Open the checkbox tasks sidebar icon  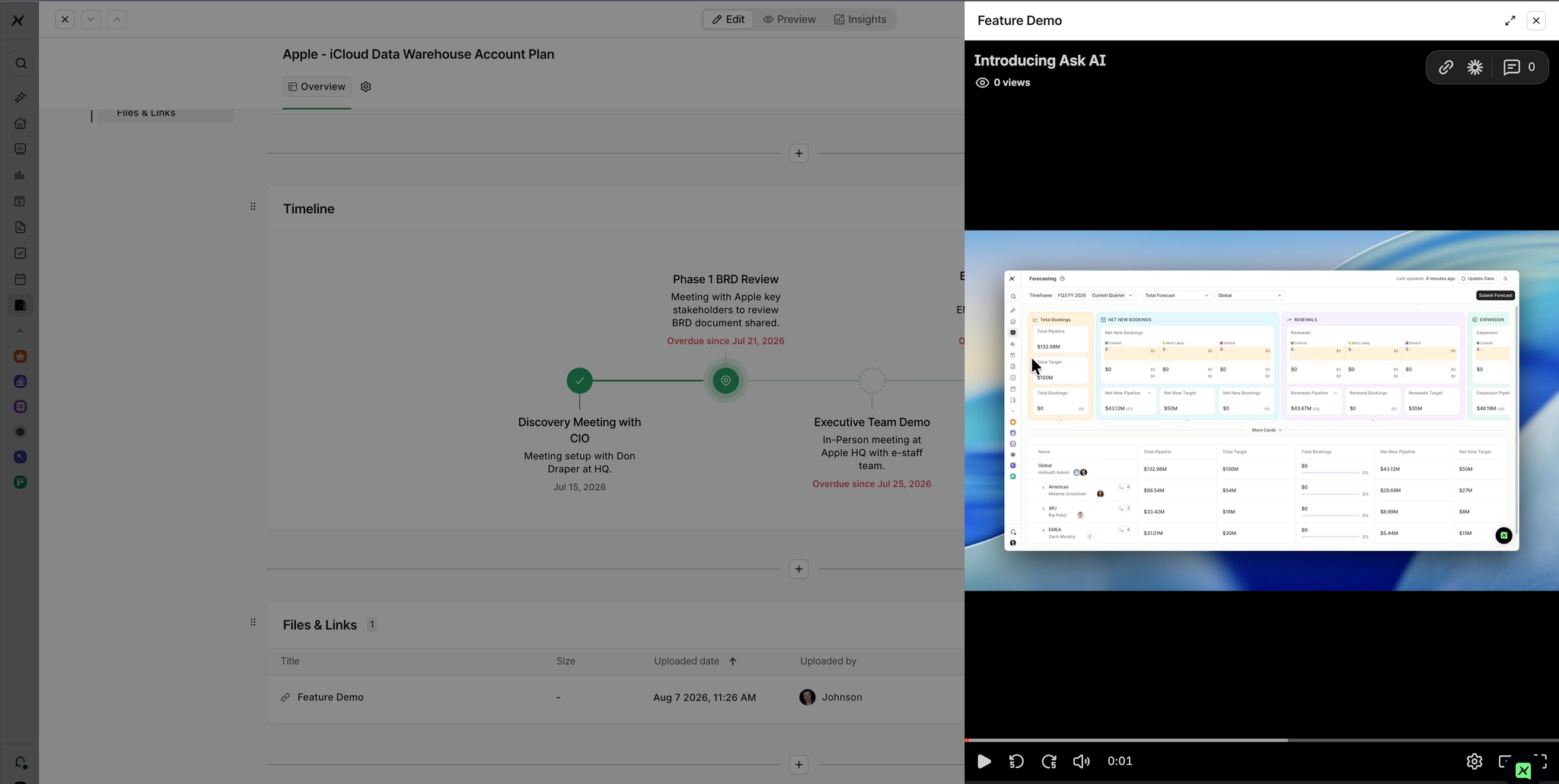click(21, 253)
